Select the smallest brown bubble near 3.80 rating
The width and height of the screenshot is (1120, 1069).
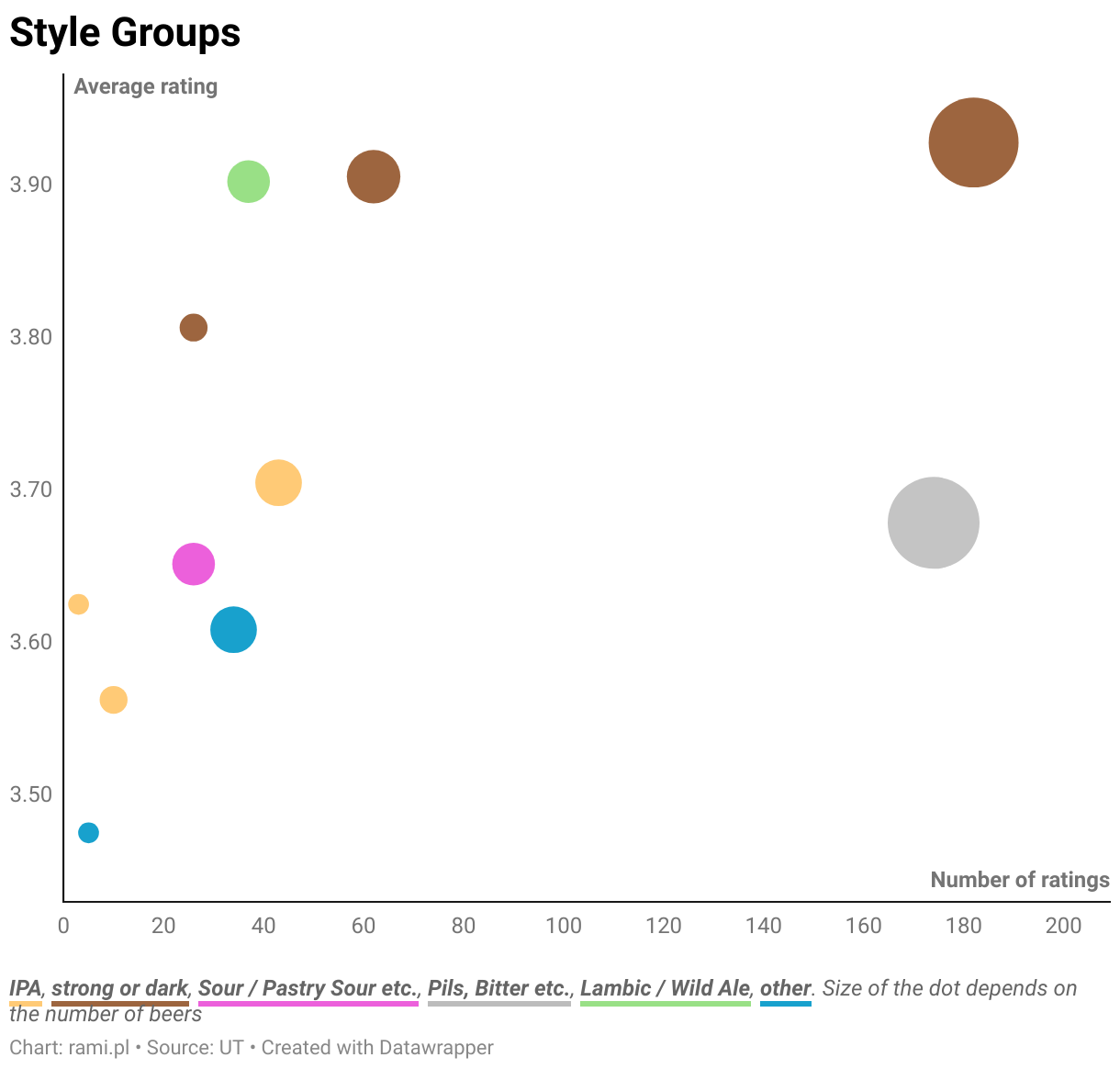tap(193, 327)
